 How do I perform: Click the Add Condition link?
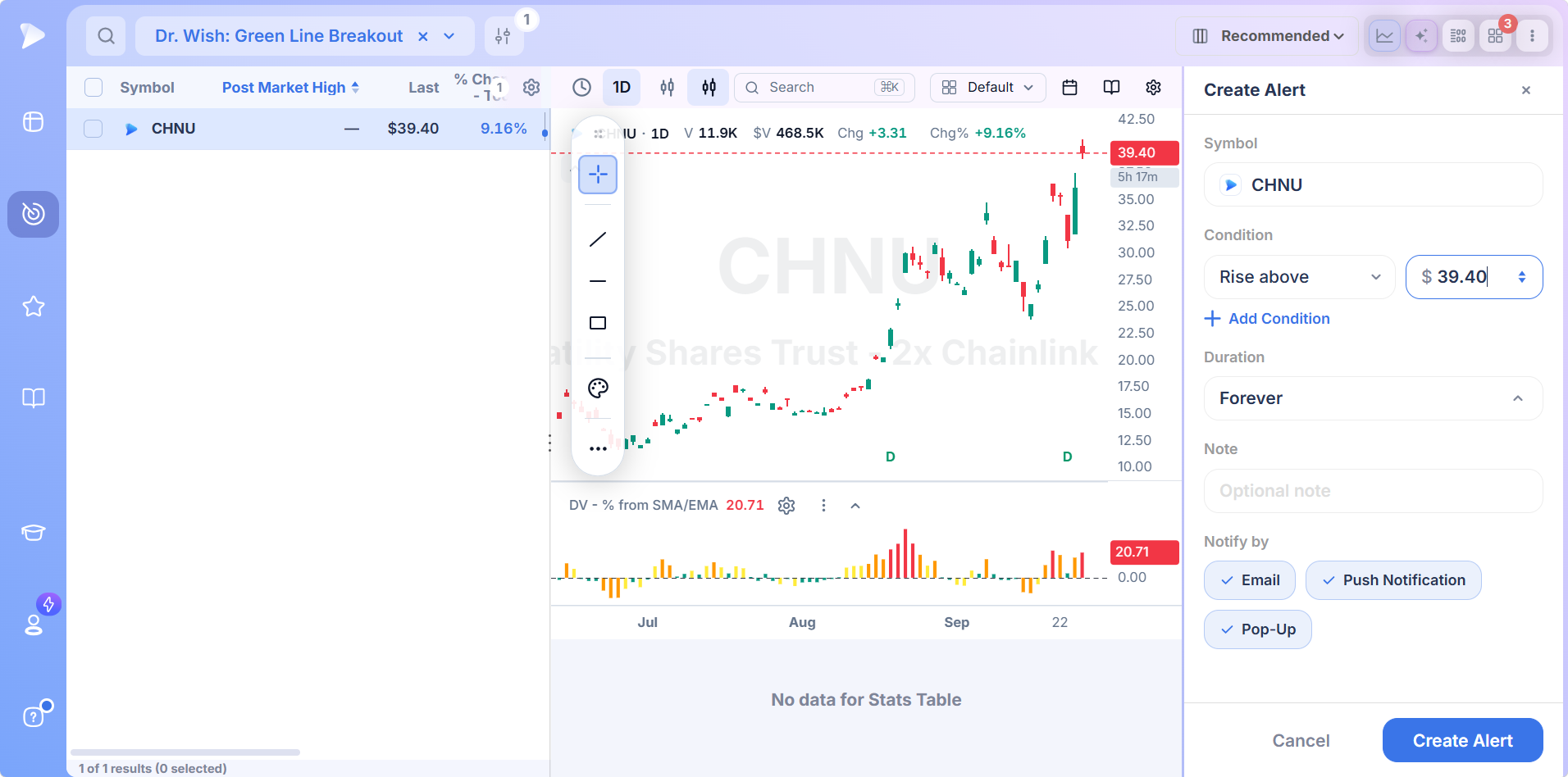(x=1267, y=319)
